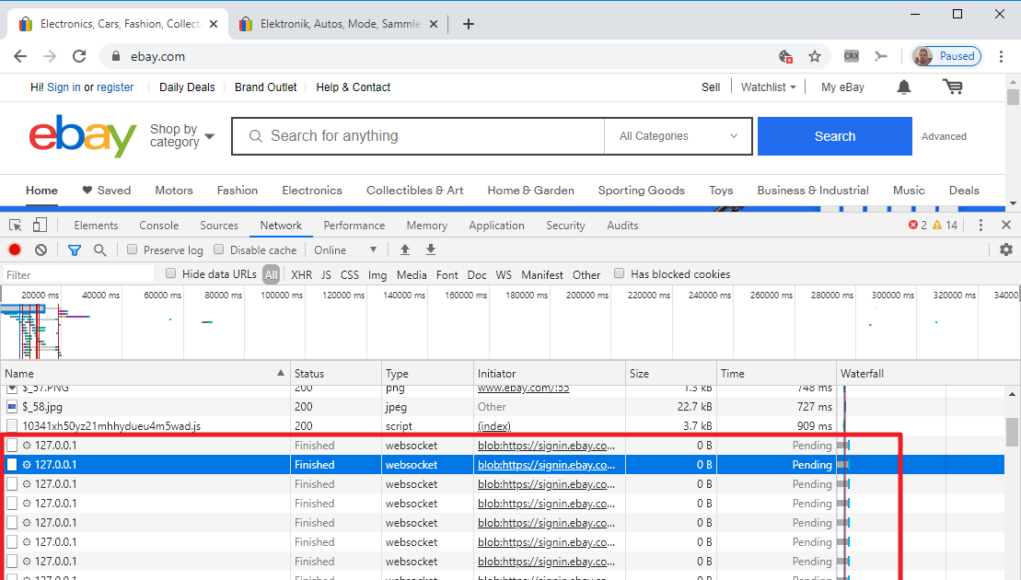Open the Advanced search link
The height and width of the screenshot is (580, 1021).
(x=944, y=136)
